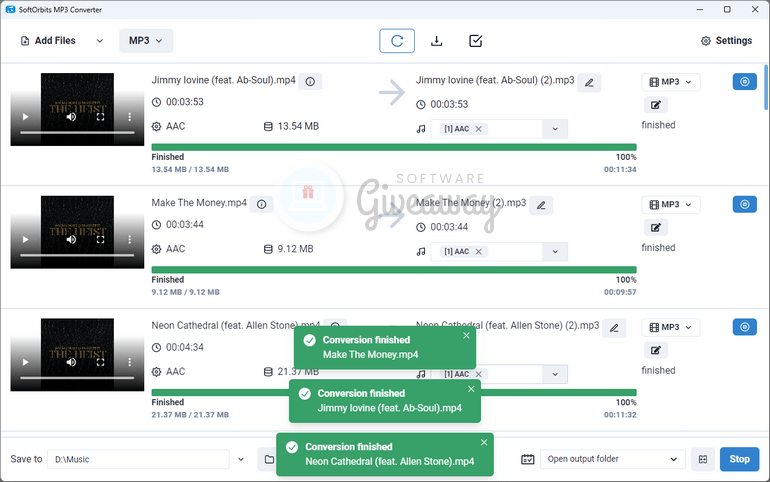The height and width of the screenshot is (482, 770).
Task: Click the Jimmy Iovine album thumbnail
Action: click(x=77, y=109)
